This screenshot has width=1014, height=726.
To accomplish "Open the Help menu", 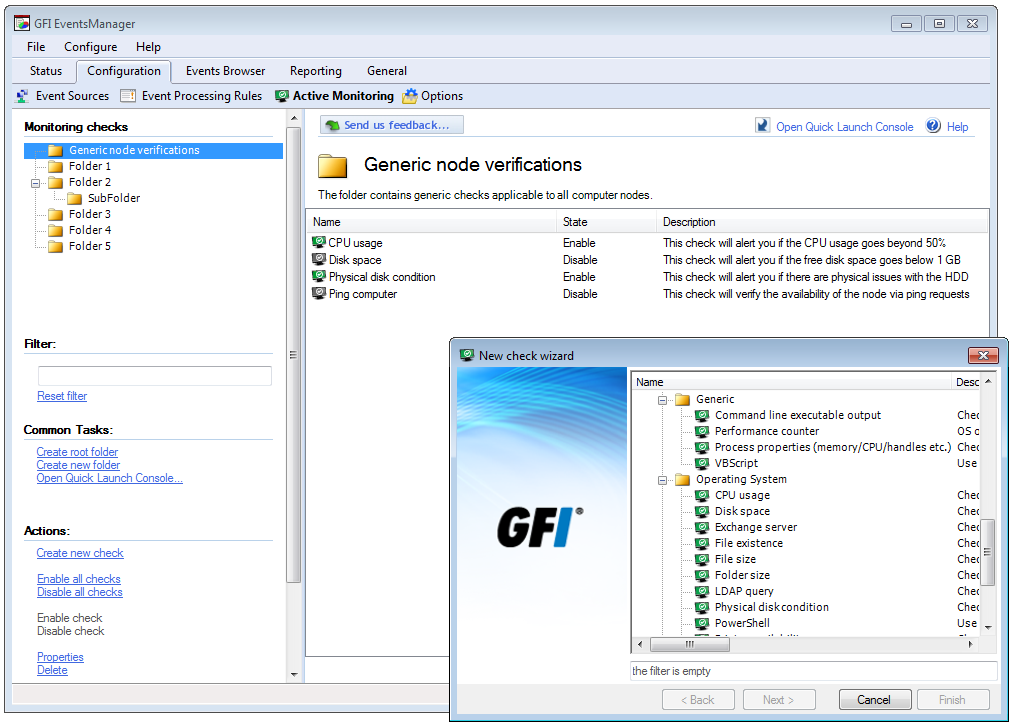I will pos(148,47).
